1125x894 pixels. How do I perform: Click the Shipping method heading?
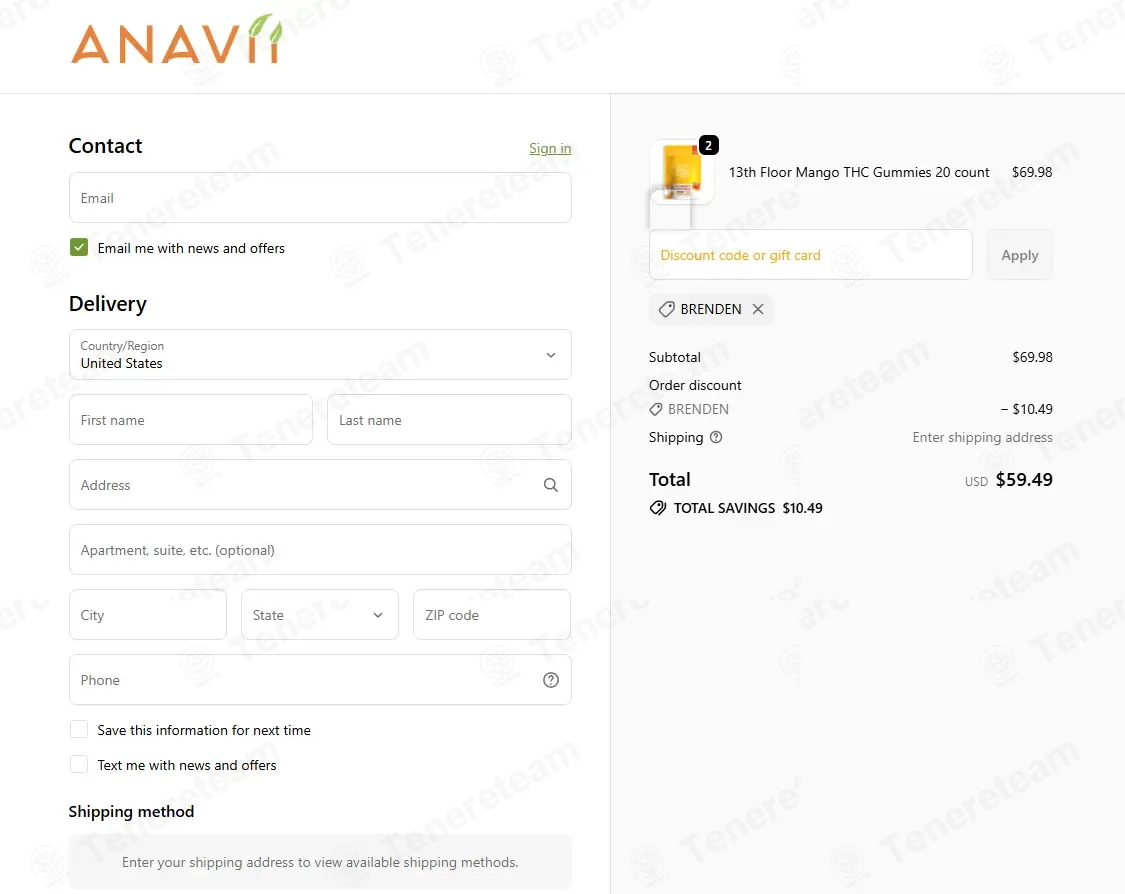click(x=131, y=811)
